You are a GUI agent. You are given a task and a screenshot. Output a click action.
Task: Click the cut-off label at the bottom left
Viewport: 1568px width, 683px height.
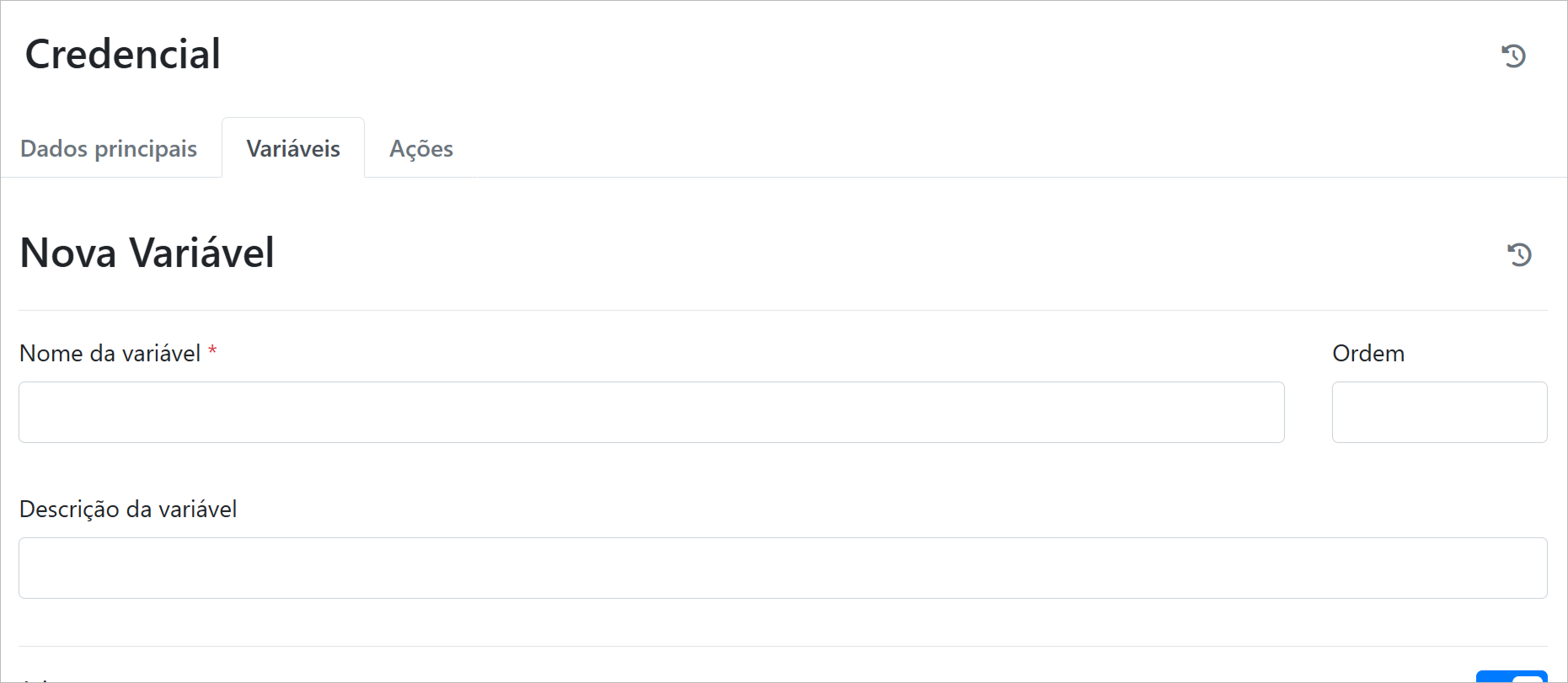click(38, 679)
